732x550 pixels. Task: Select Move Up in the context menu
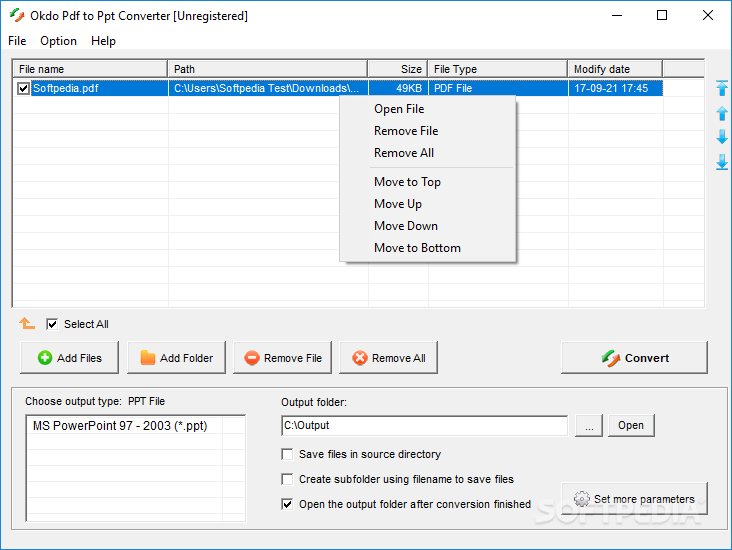coord(428,204)
